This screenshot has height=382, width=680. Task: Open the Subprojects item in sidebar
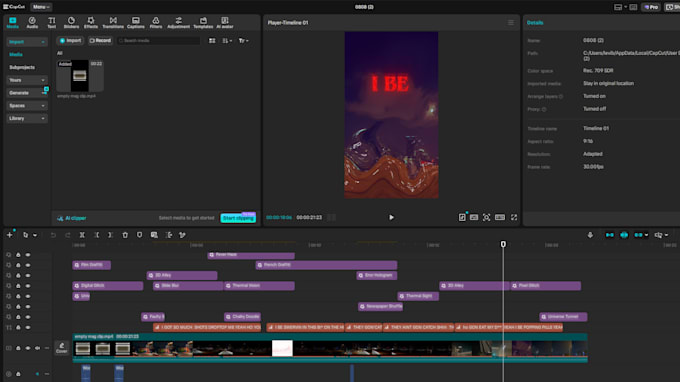(x=22, y=68)
